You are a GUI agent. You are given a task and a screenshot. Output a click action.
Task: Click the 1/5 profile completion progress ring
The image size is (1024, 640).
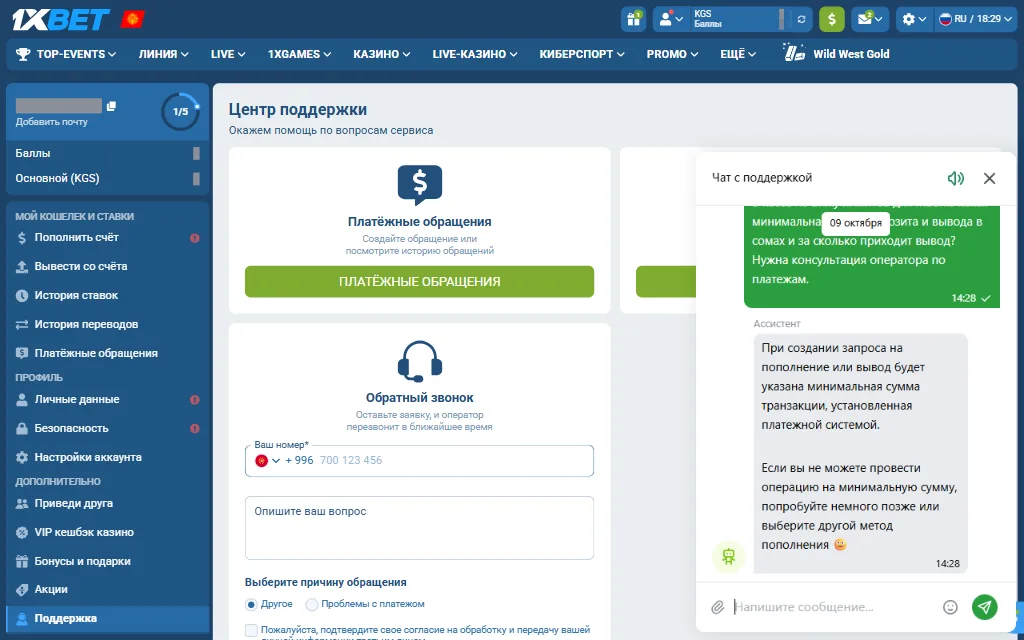click(x=180, y=112)
